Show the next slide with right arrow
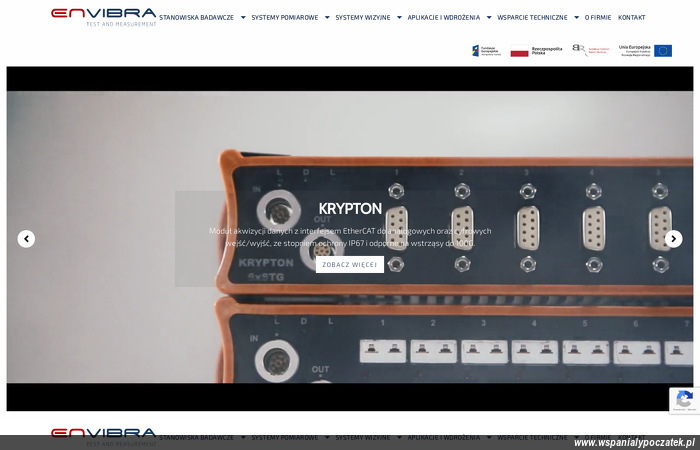Screen dimensions: 700x450 point(674,239)
